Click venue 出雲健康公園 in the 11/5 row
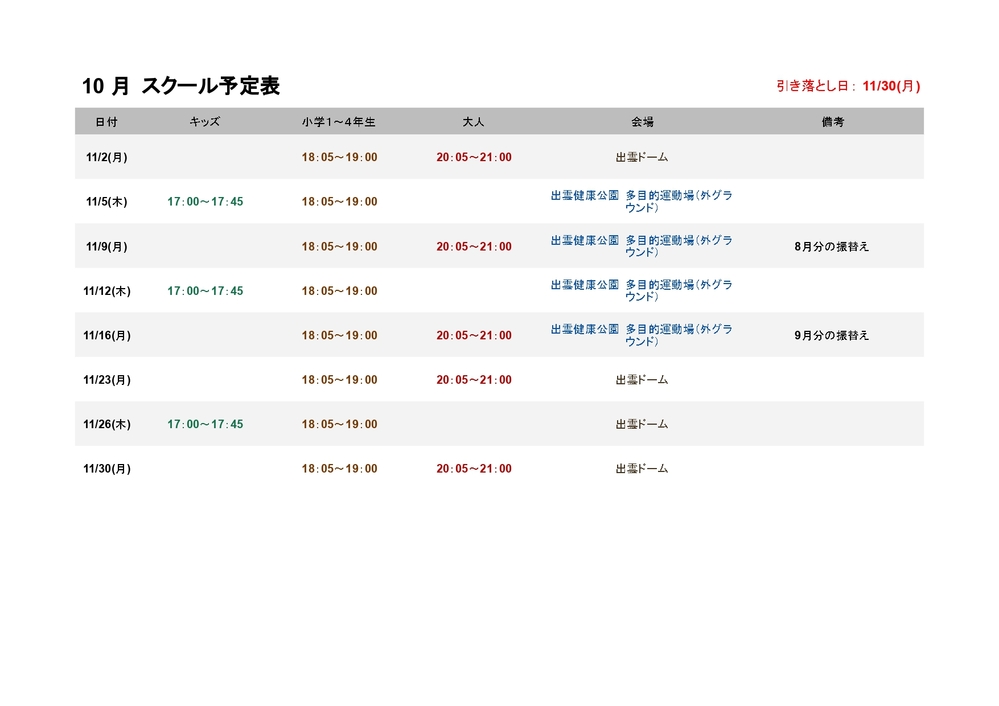 click(642, 202)
